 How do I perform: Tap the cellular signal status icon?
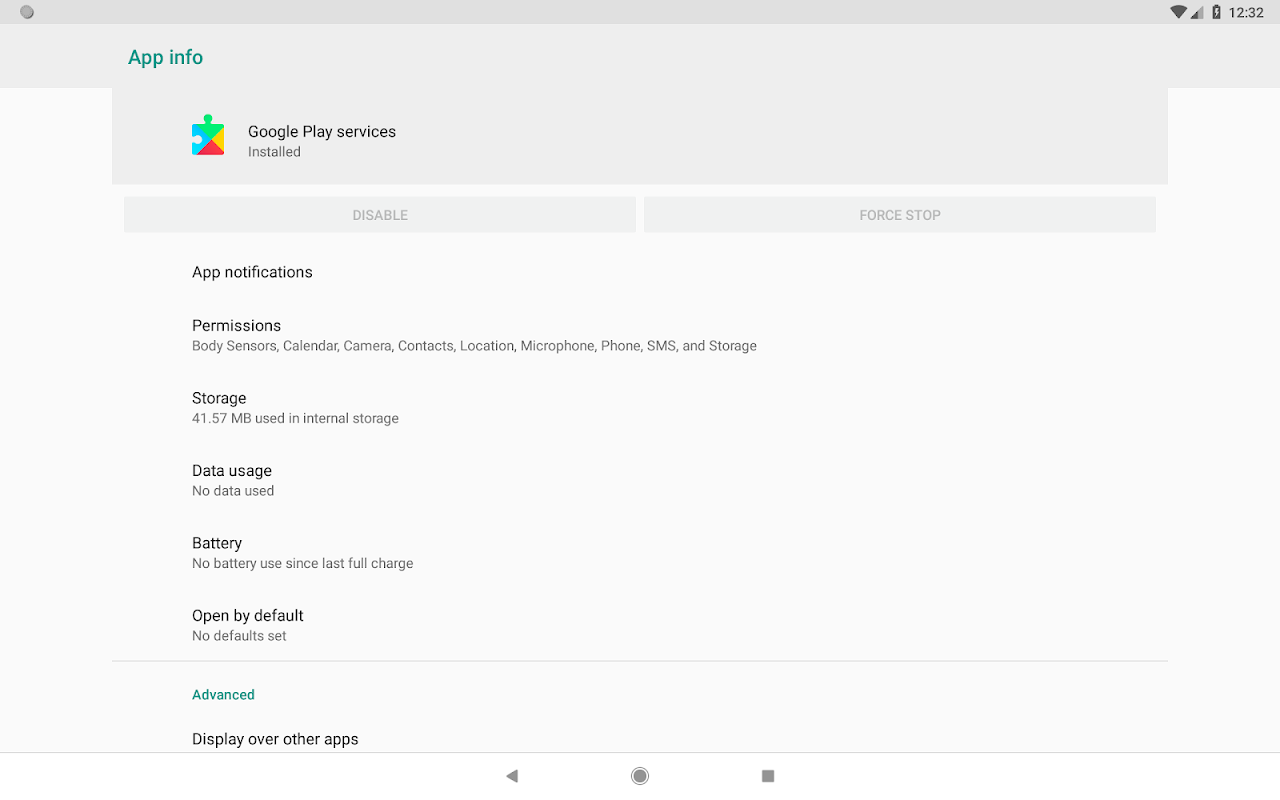[1197, 13]
